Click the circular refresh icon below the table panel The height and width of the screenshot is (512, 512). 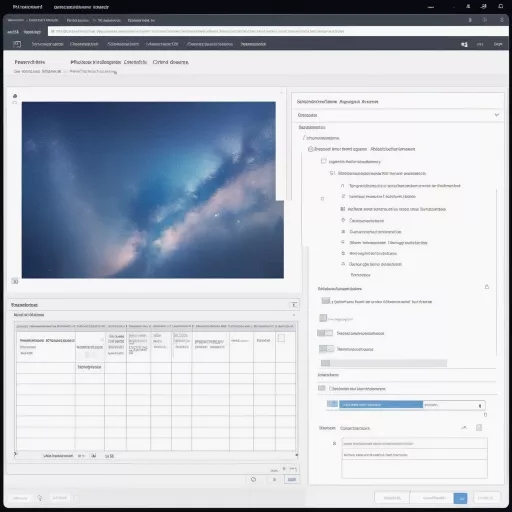click(253, 479)
